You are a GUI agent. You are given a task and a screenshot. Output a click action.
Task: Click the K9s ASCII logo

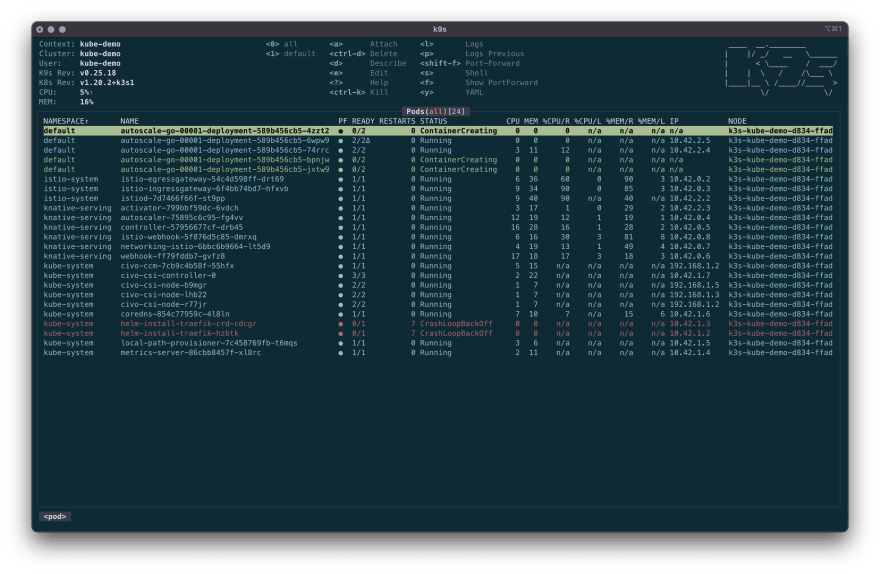tap(781, 71)
